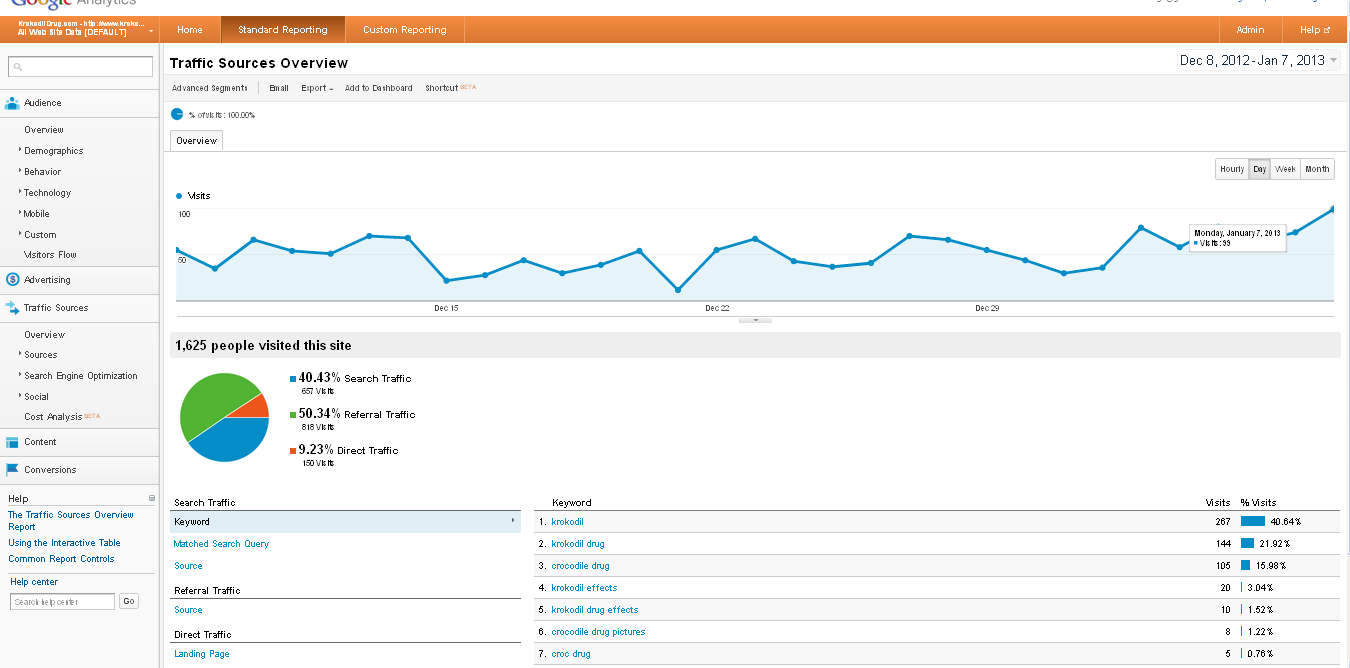Image resolution: width=1350 pixels, height=668 pixels.
Task: Click the Conversions flag icon
Action: click(x=12, y=470)
